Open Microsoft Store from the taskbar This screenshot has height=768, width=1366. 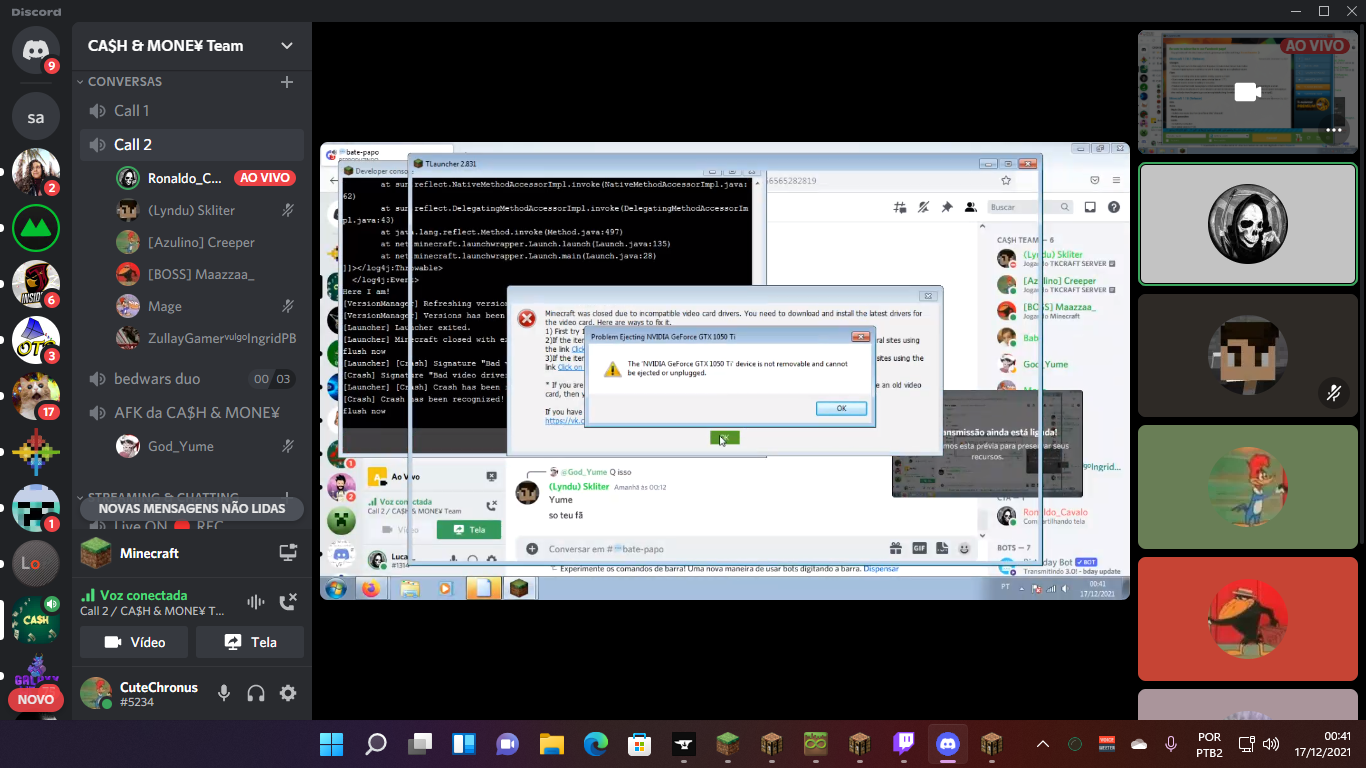[x=640, y=744]
